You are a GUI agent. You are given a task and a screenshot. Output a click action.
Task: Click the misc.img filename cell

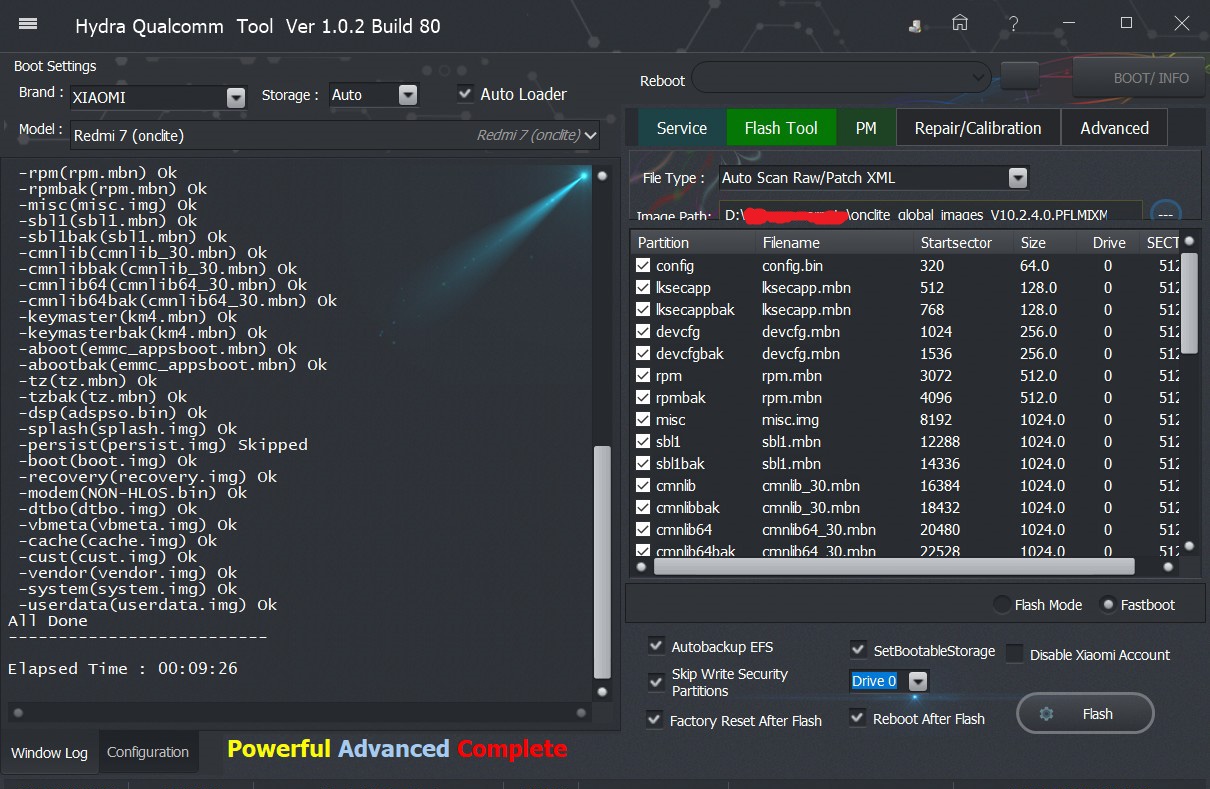pos(790,419)
